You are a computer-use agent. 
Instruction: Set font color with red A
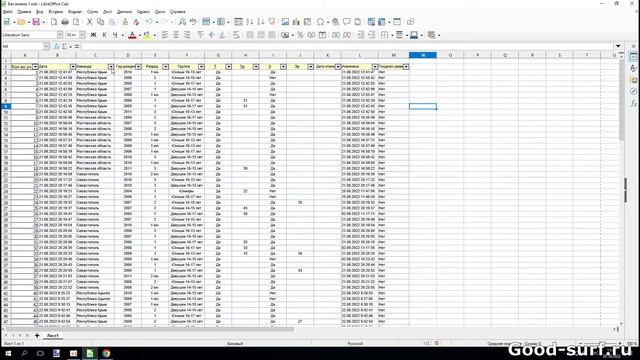132,35
